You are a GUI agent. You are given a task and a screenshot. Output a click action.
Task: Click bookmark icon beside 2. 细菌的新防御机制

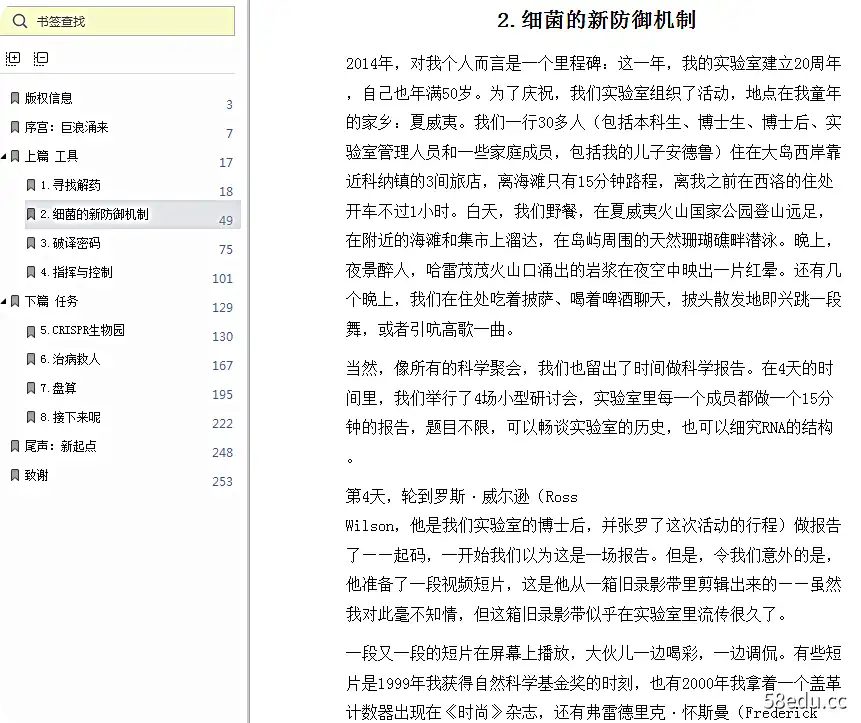pyautogui.click(x=31, y=214)
